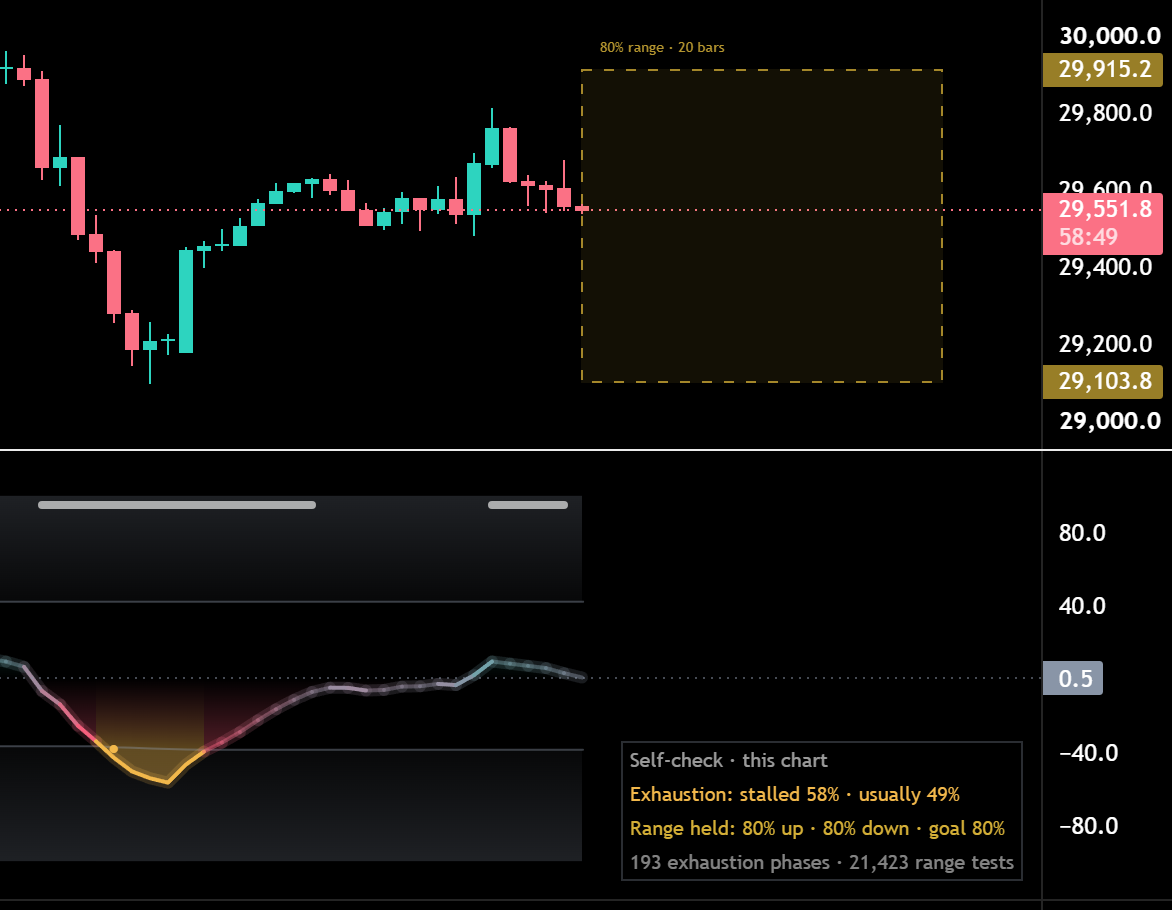Click "193 exhaustion phases · 21,423 range tests"

click(821, 862)
